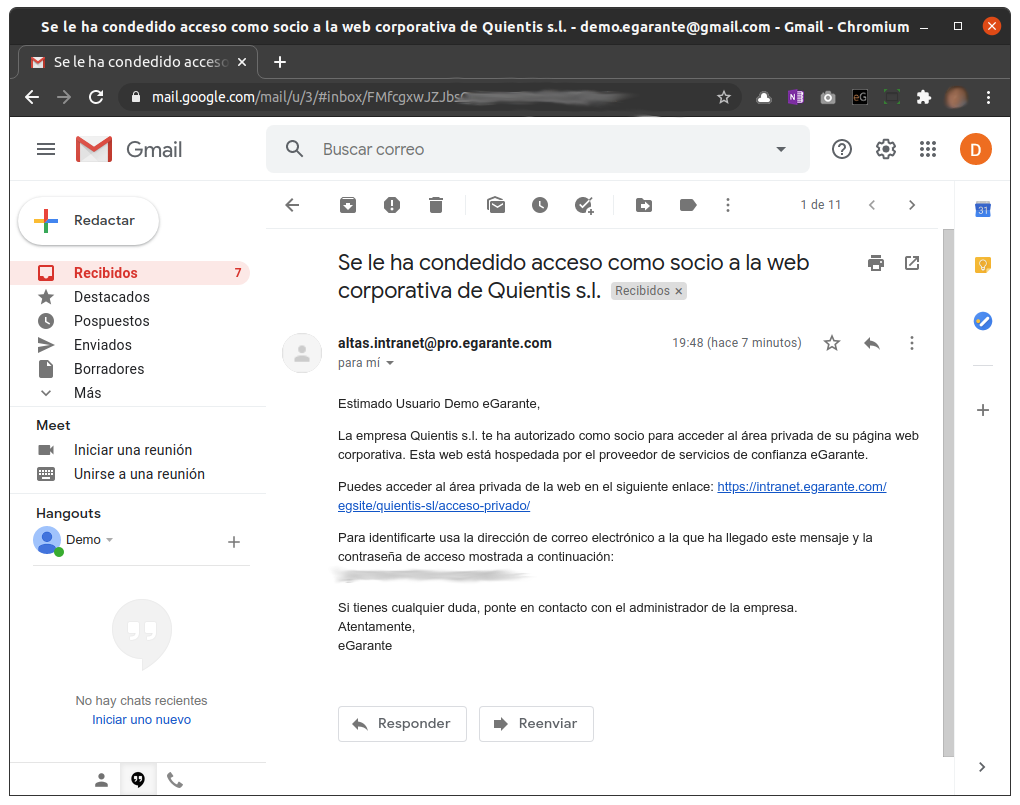Reload the page in Chromium
The height and width of the screenshot is (805, 1020).
(x=96, y=98)
